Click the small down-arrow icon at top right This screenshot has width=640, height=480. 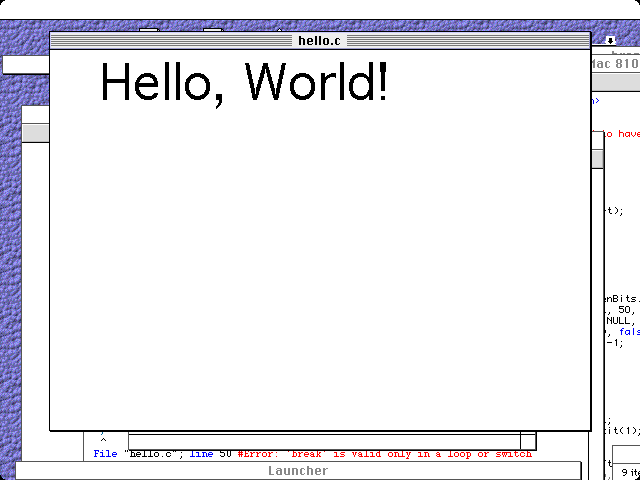[x=610, y=41]
